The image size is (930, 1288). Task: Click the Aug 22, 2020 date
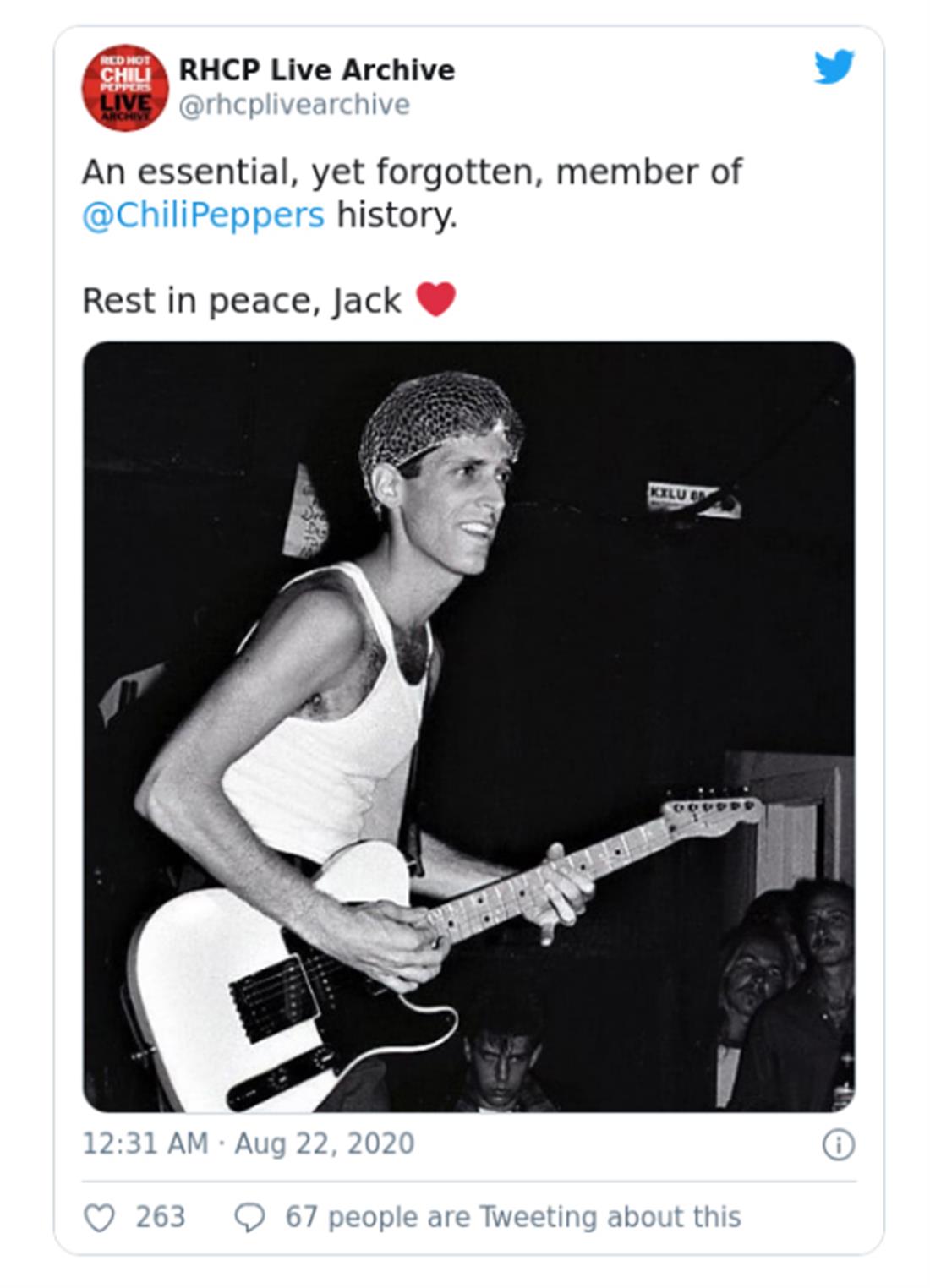pyautogui.click(x=325, y=1143)
